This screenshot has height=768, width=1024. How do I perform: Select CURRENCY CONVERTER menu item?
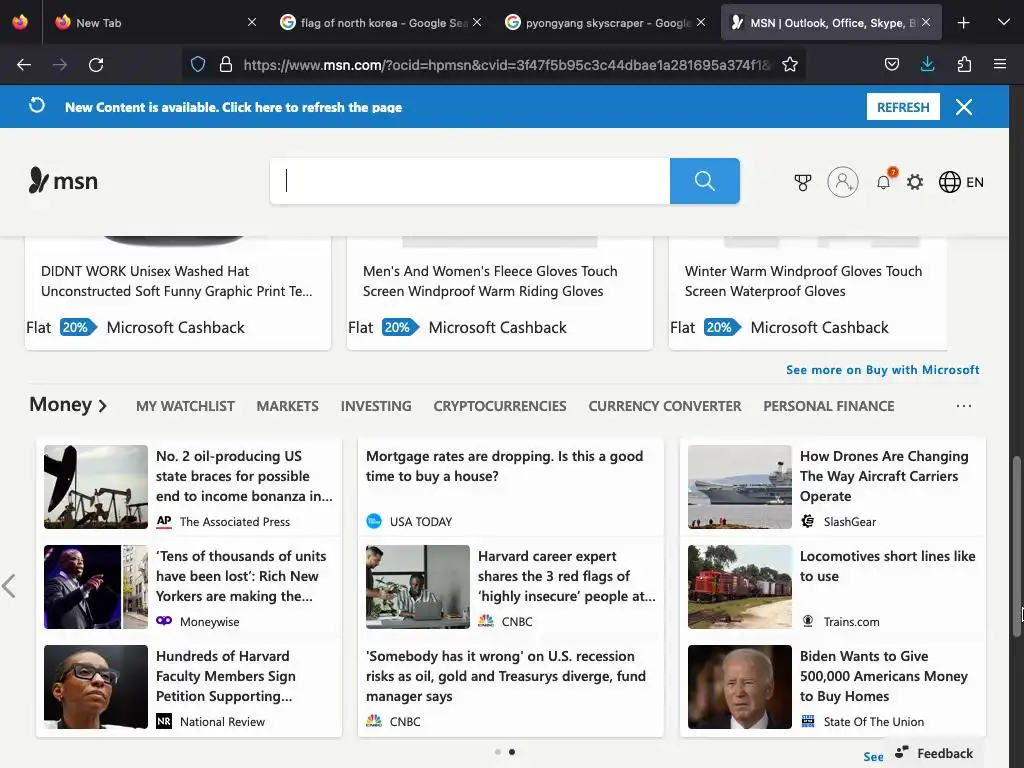coord(665,406)
